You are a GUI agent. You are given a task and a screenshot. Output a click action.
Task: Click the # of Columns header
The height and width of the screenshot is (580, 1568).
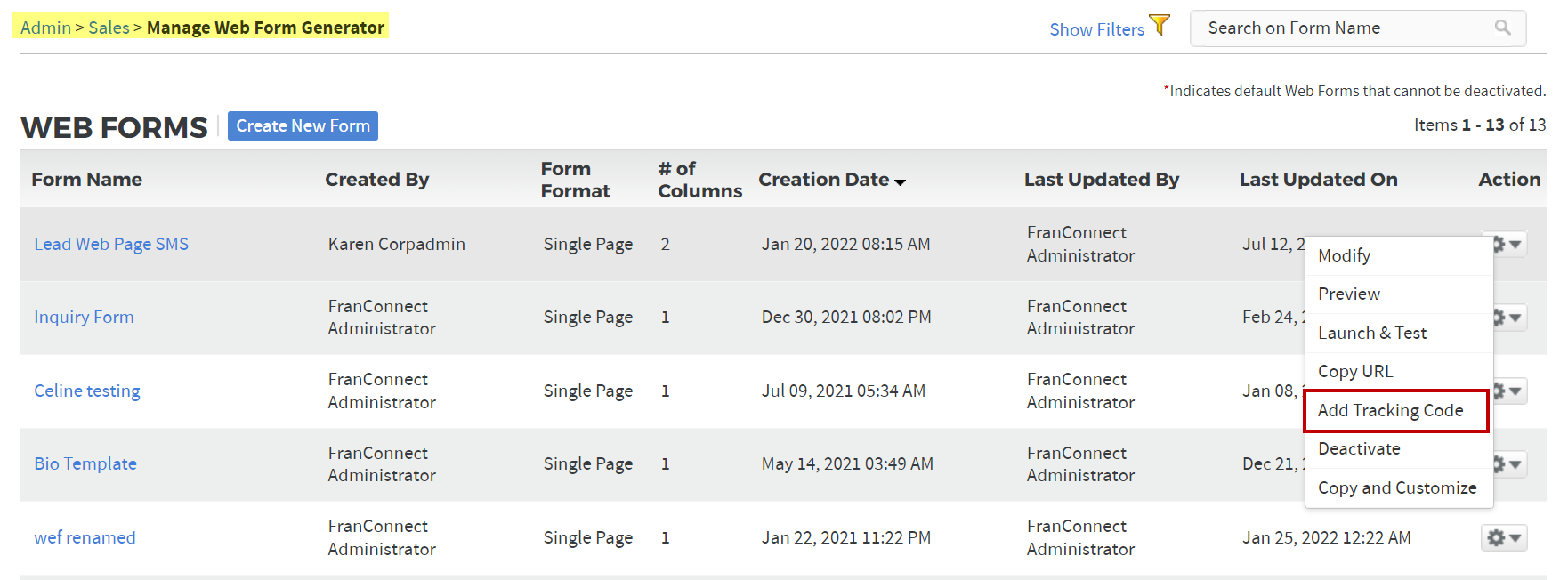pyautogui.click(x=699, y=180)
